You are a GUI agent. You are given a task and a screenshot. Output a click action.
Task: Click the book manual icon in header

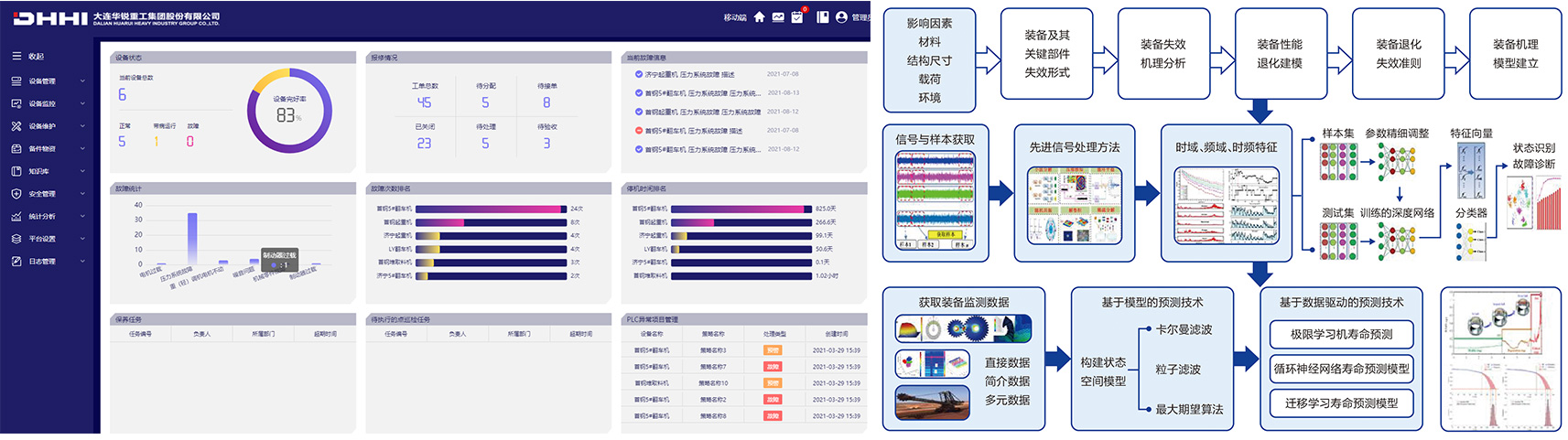click(823, 17)
